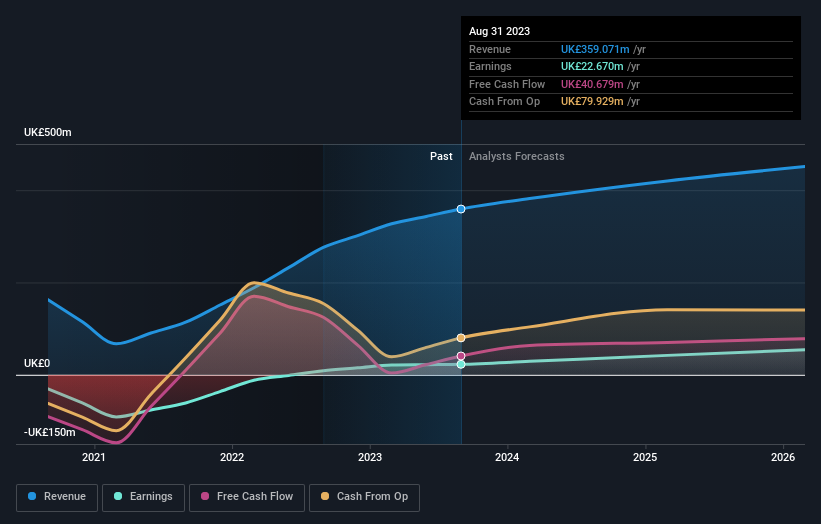Click the UK£79.929m cash from op value
Screen dimensions: 821x524
pyautogui.click(x=592, y=102)
